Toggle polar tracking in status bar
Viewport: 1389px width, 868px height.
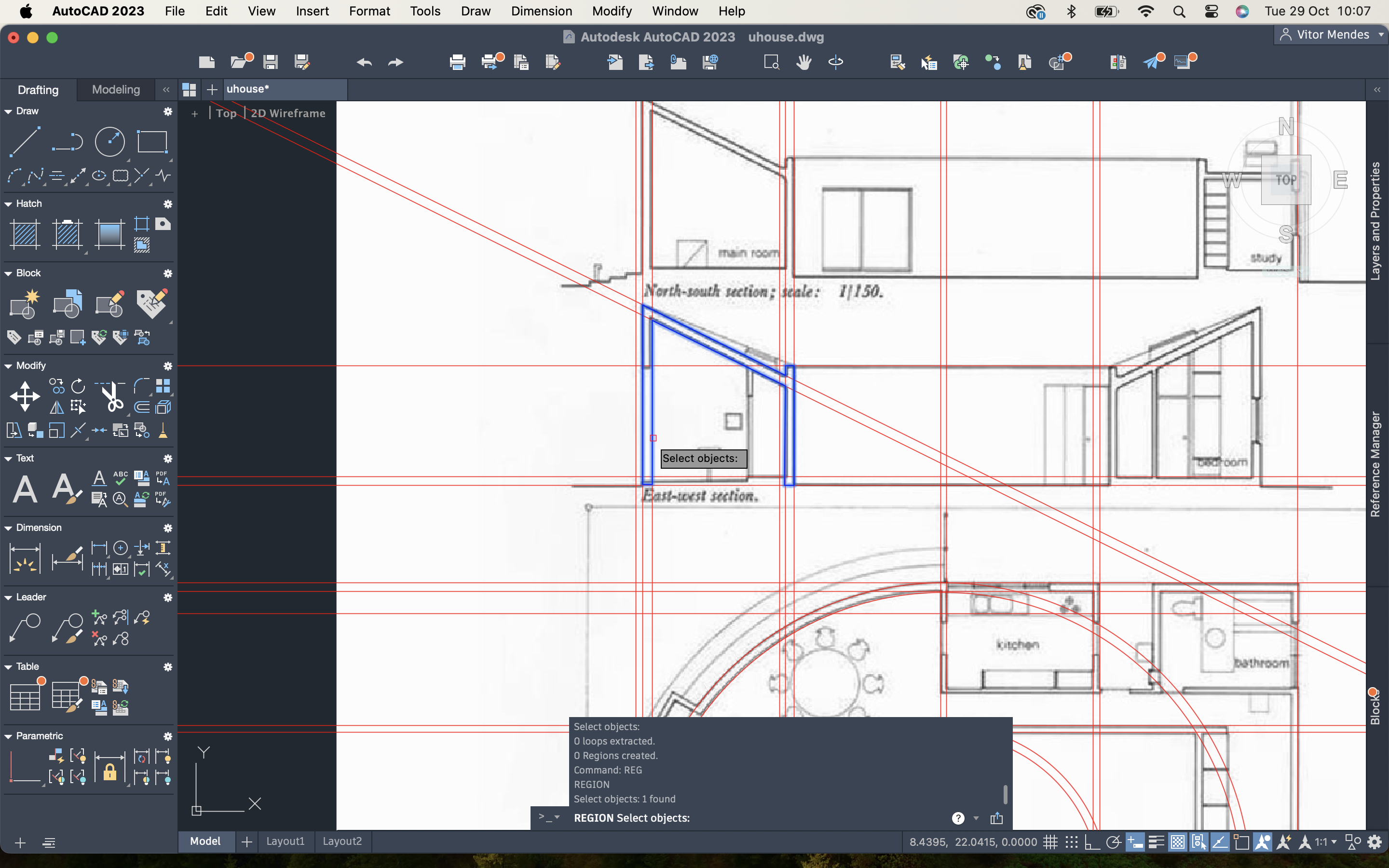point(1113,842)
